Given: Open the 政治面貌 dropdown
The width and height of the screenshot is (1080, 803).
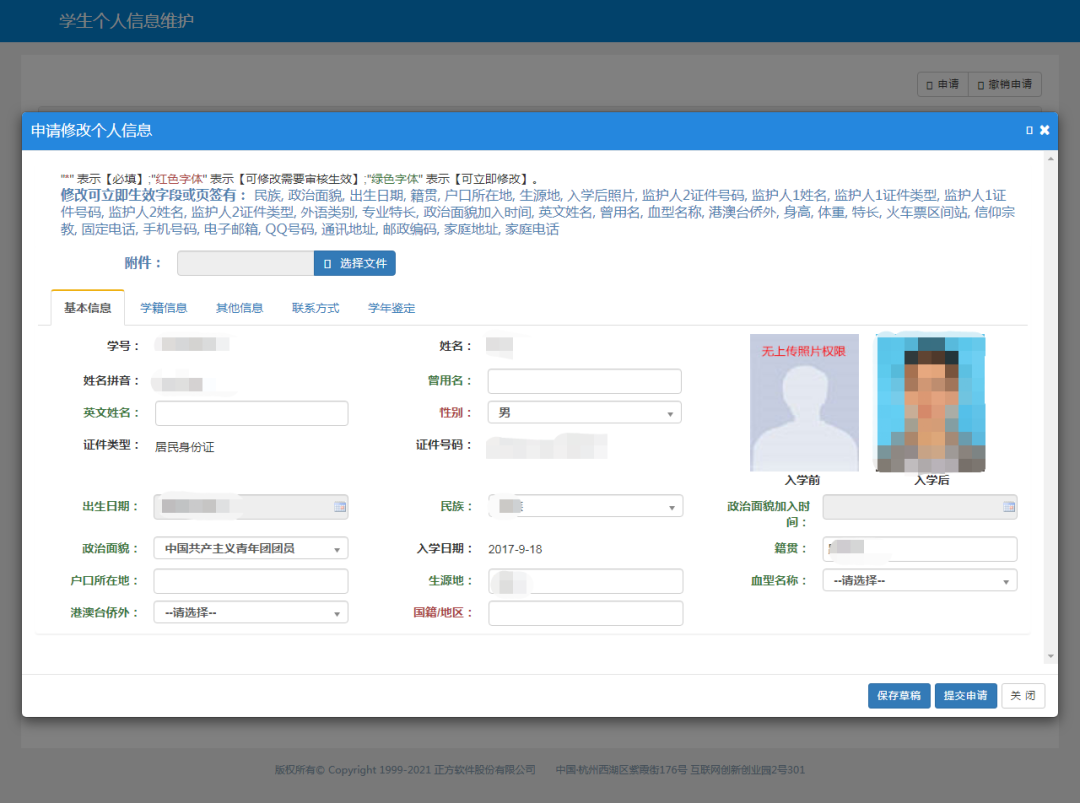Looking at the screenshot, I should (x=250, y=549).
